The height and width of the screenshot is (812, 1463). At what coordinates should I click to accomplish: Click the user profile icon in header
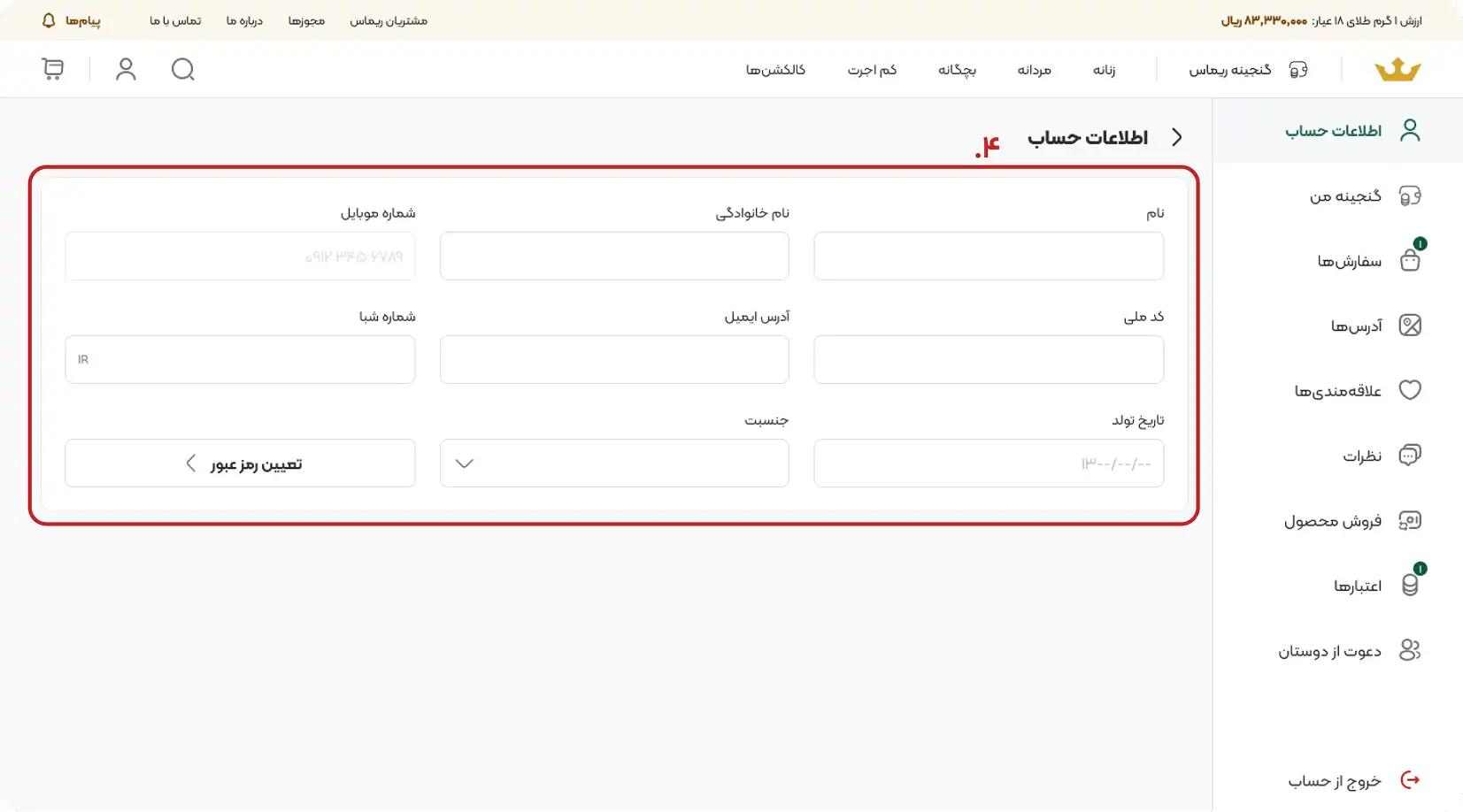[126, 69]
